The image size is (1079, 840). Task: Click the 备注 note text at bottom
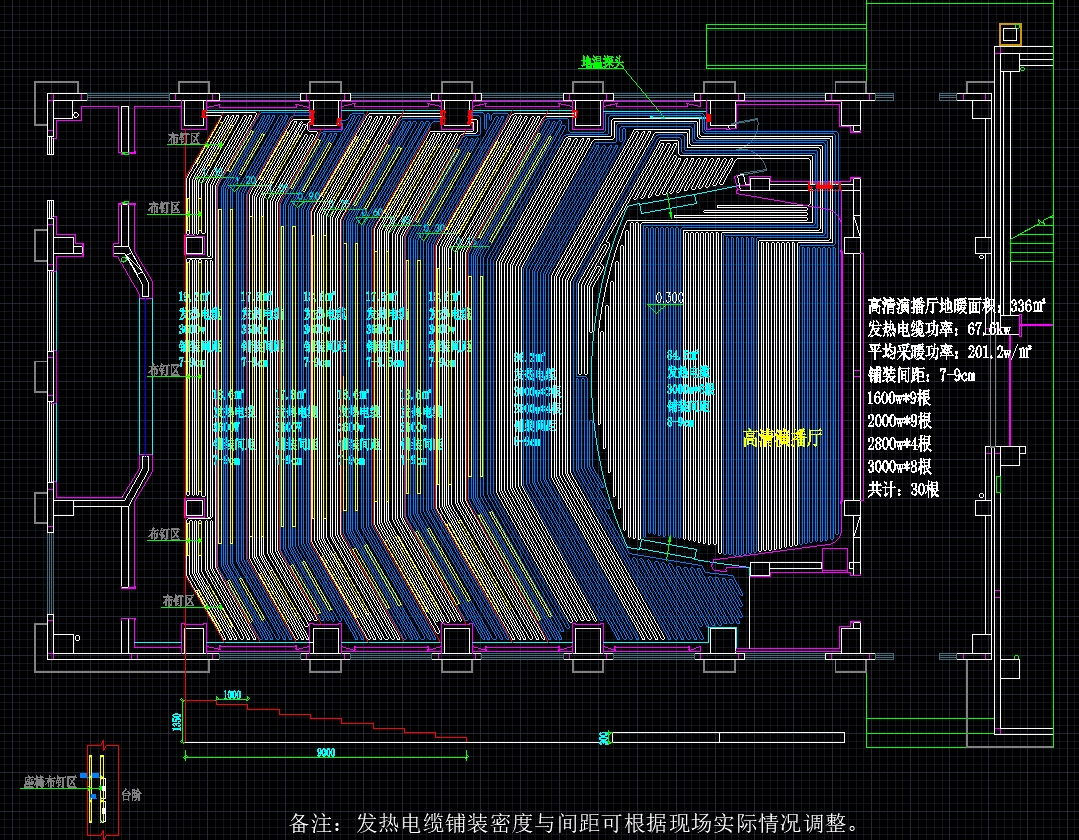point(574,823)
